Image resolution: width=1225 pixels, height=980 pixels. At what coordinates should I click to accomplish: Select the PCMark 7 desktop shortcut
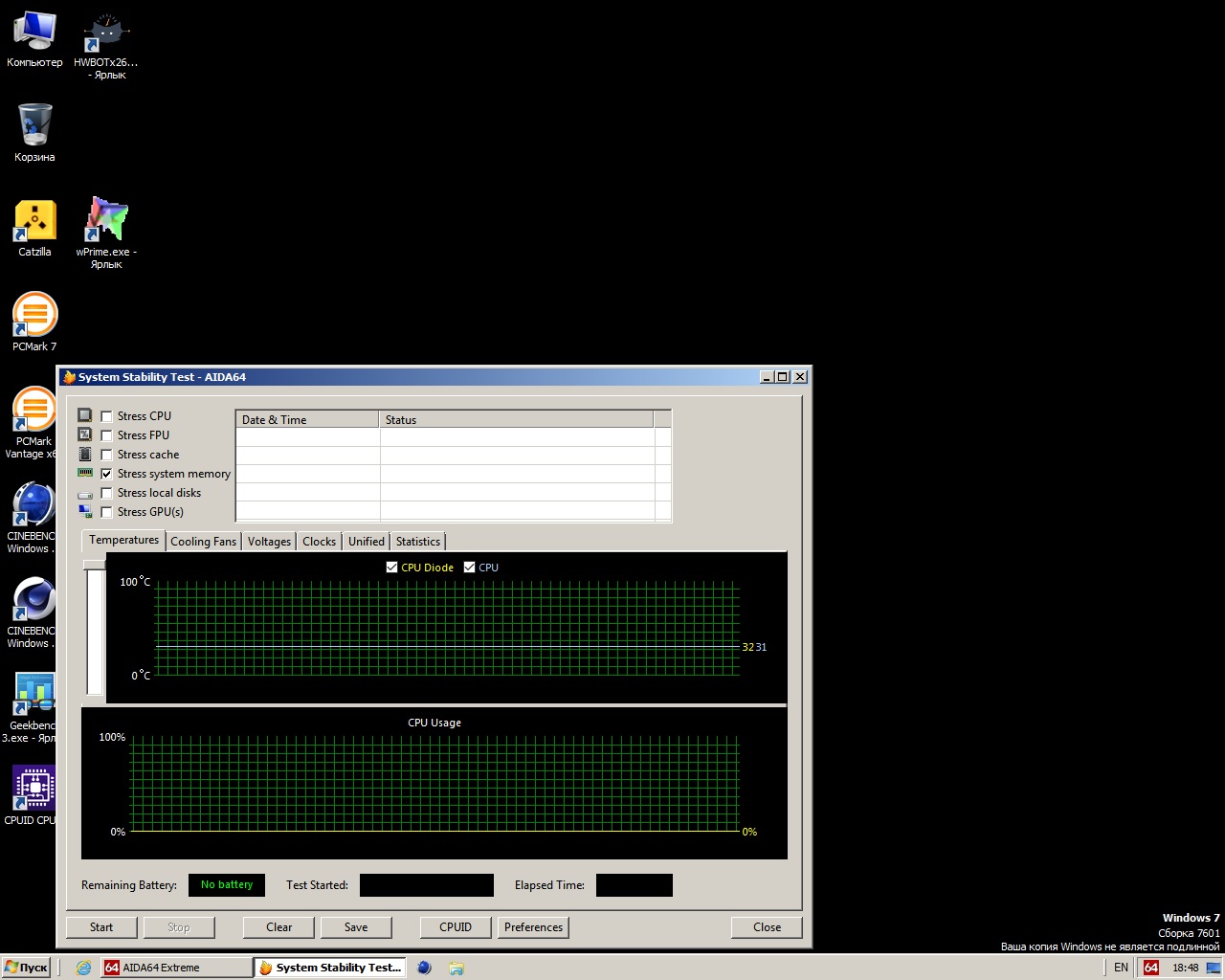34,323
